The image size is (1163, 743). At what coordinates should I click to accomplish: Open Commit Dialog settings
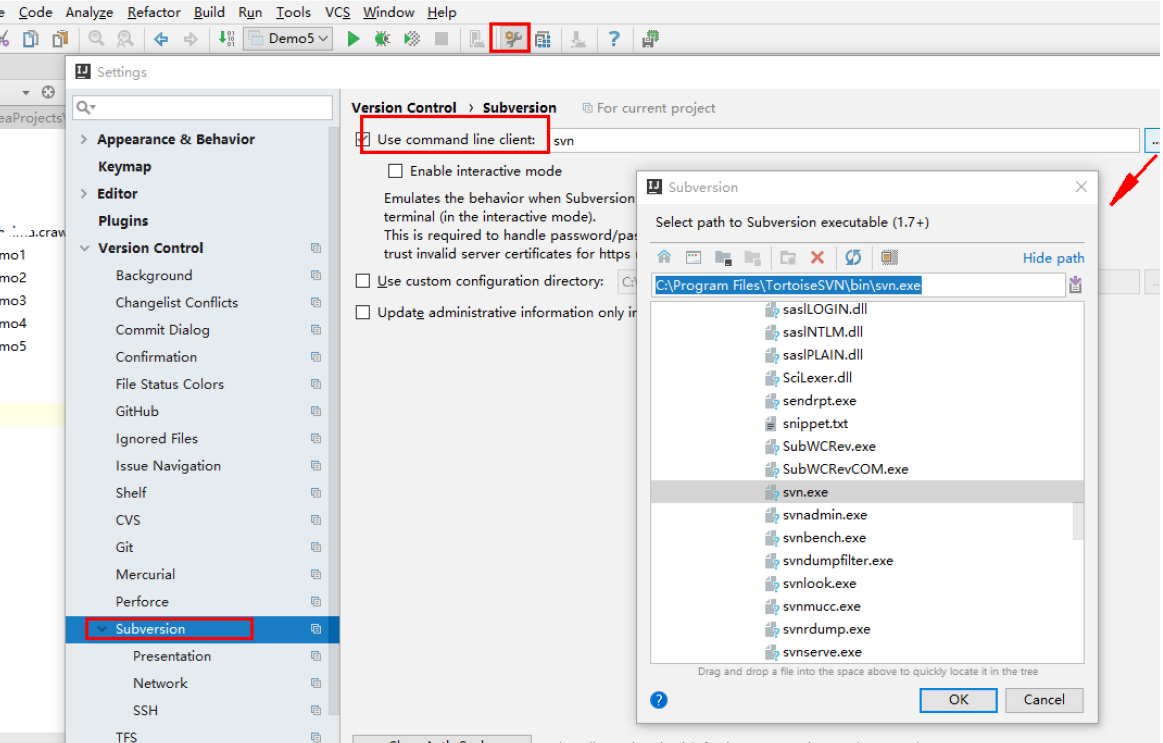point(162,330)
